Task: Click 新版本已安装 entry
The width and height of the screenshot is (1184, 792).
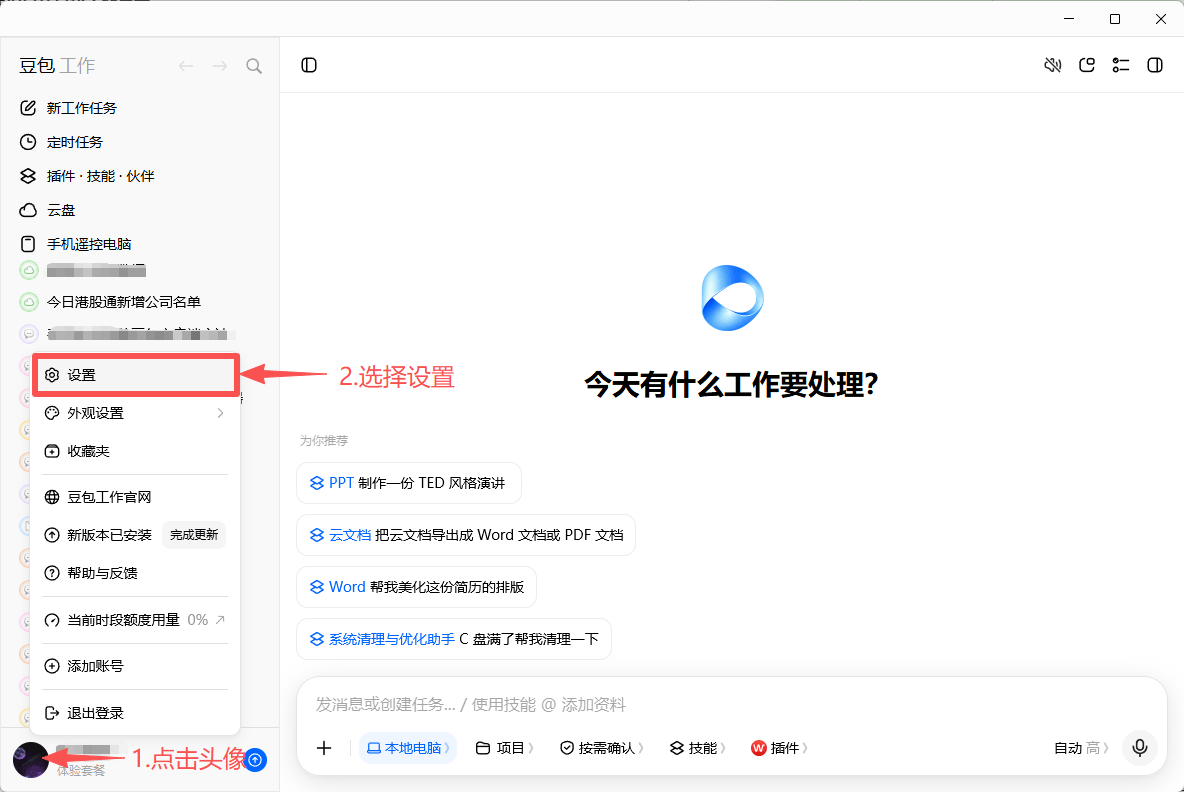Action: coord(109,535)
